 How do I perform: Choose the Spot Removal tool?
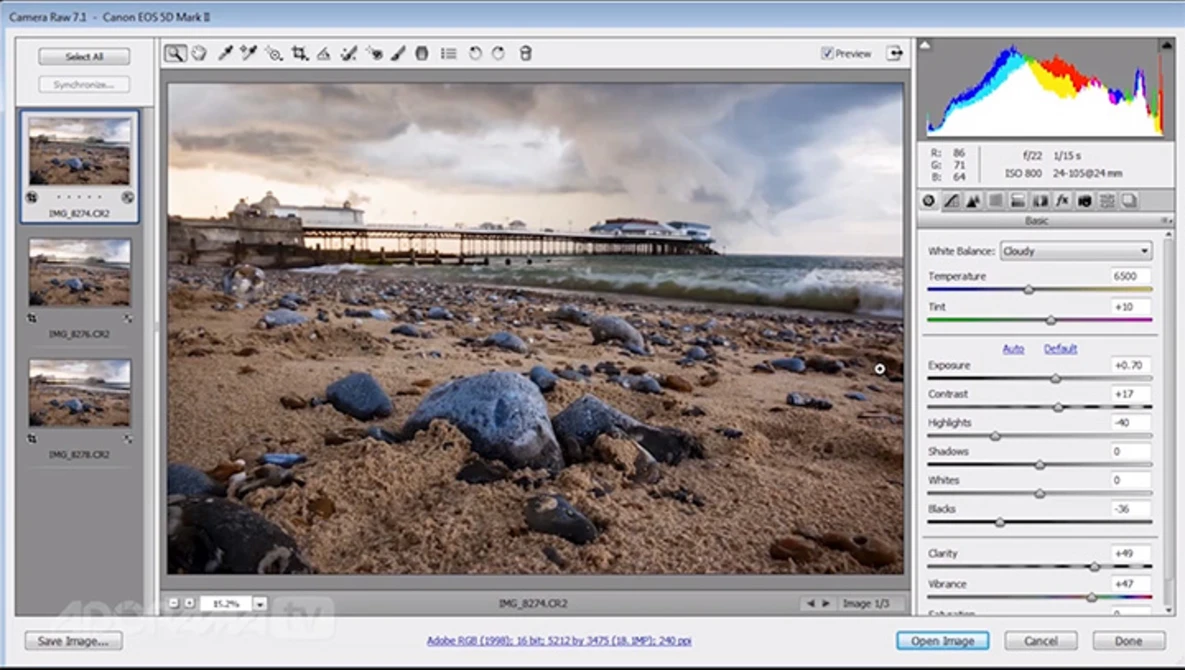(x=348, y=54)
